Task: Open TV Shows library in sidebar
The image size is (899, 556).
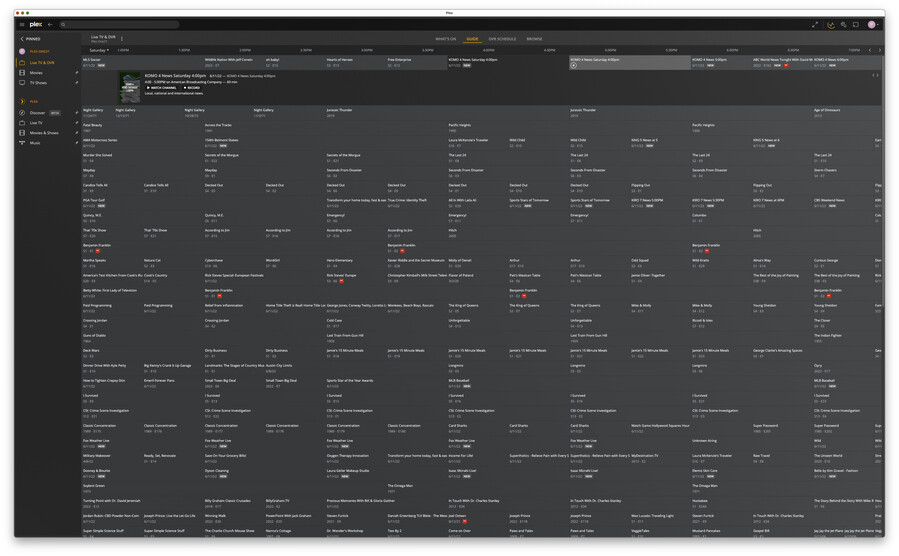Action: (x=38, y=83)
